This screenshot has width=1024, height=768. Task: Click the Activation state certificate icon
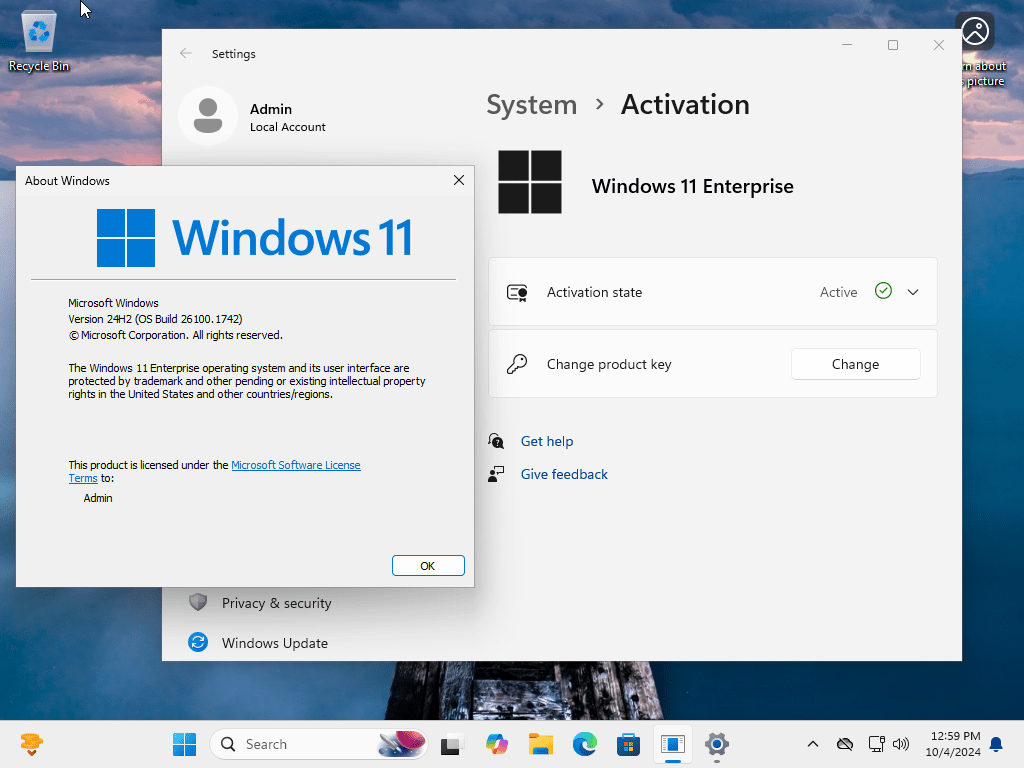517,293
